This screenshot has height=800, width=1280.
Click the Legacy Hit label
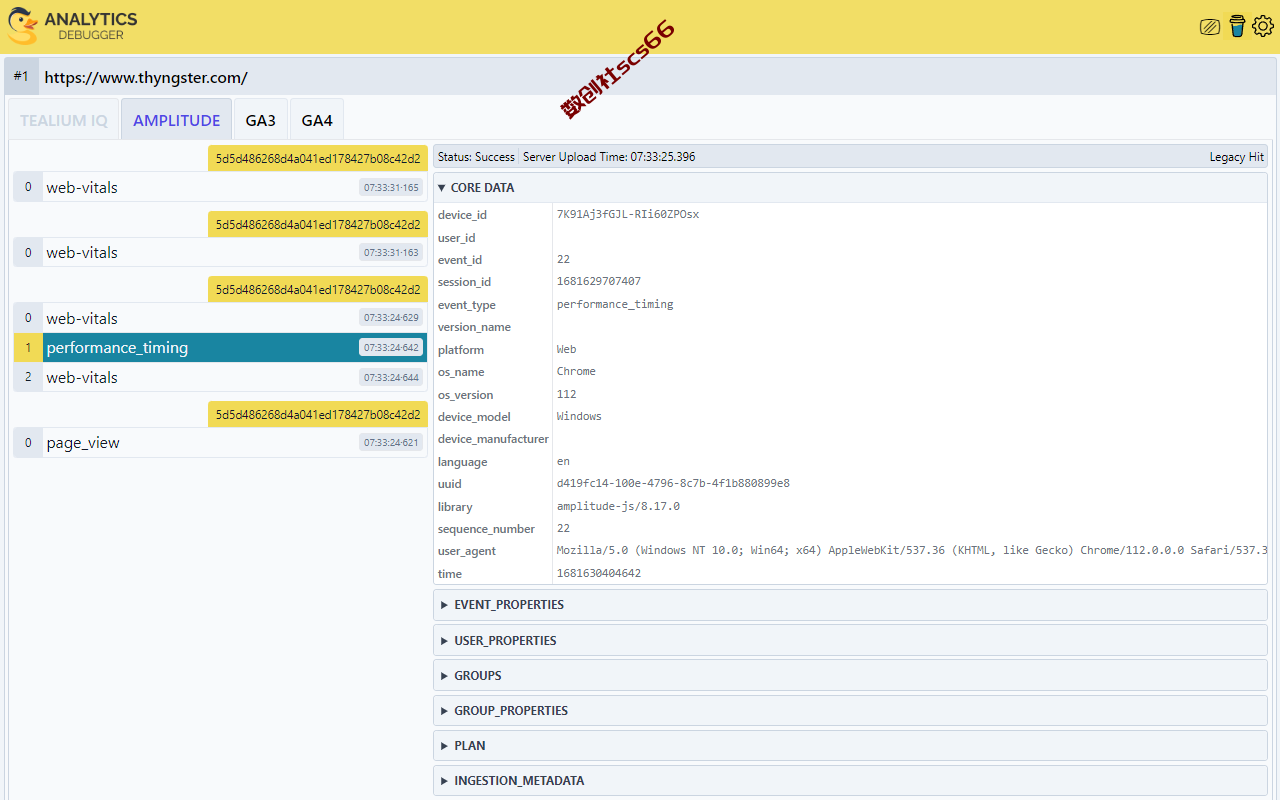point(1237,157)
